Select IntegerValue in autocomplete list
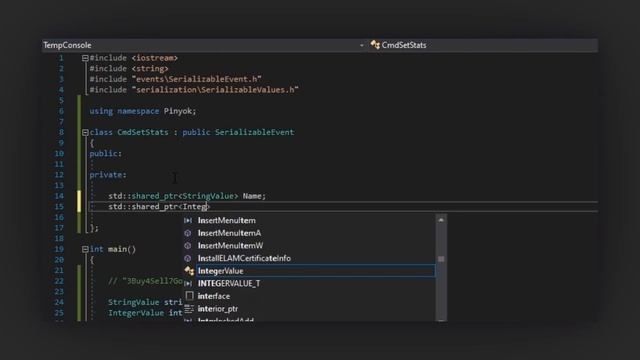 click(316, 271)
